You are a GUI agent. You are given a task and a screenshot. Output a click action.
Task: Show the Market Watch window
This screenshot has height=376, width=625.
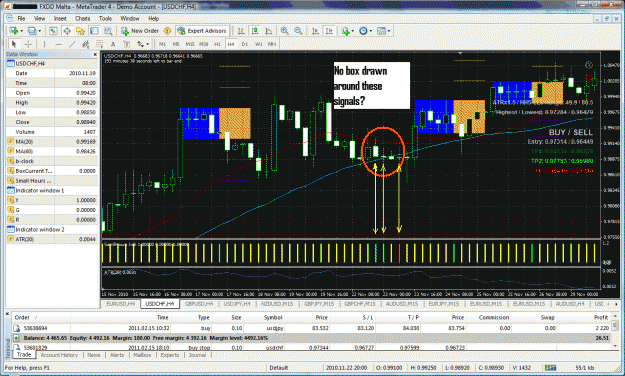click(53, 31)
